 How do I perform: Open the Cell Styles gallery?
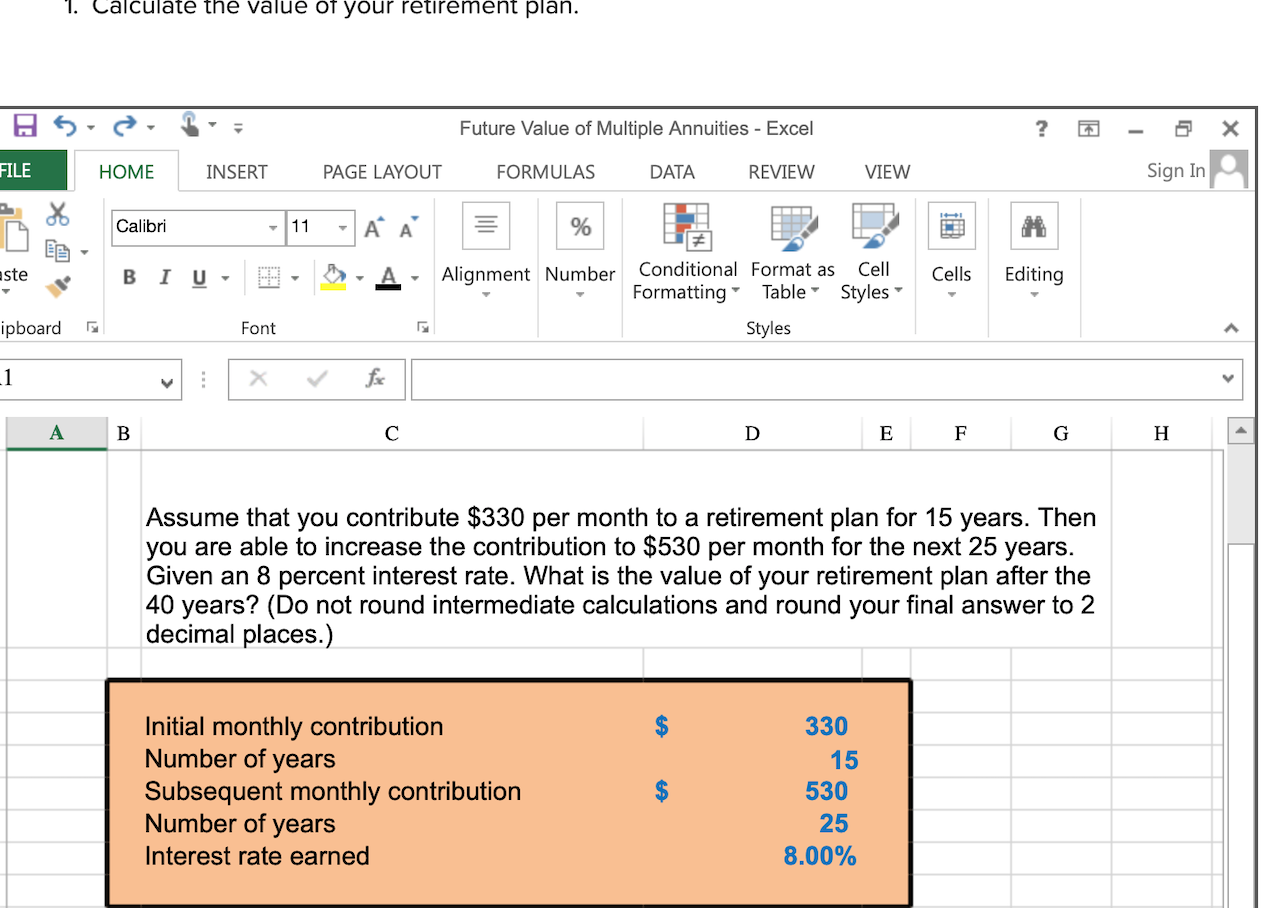872,227
